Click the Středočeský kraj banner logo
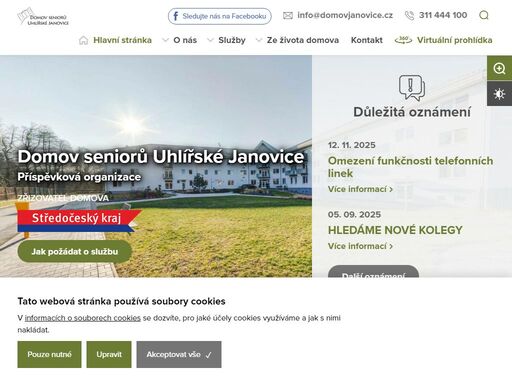512x384 pixels. click(x=79, y=221)
